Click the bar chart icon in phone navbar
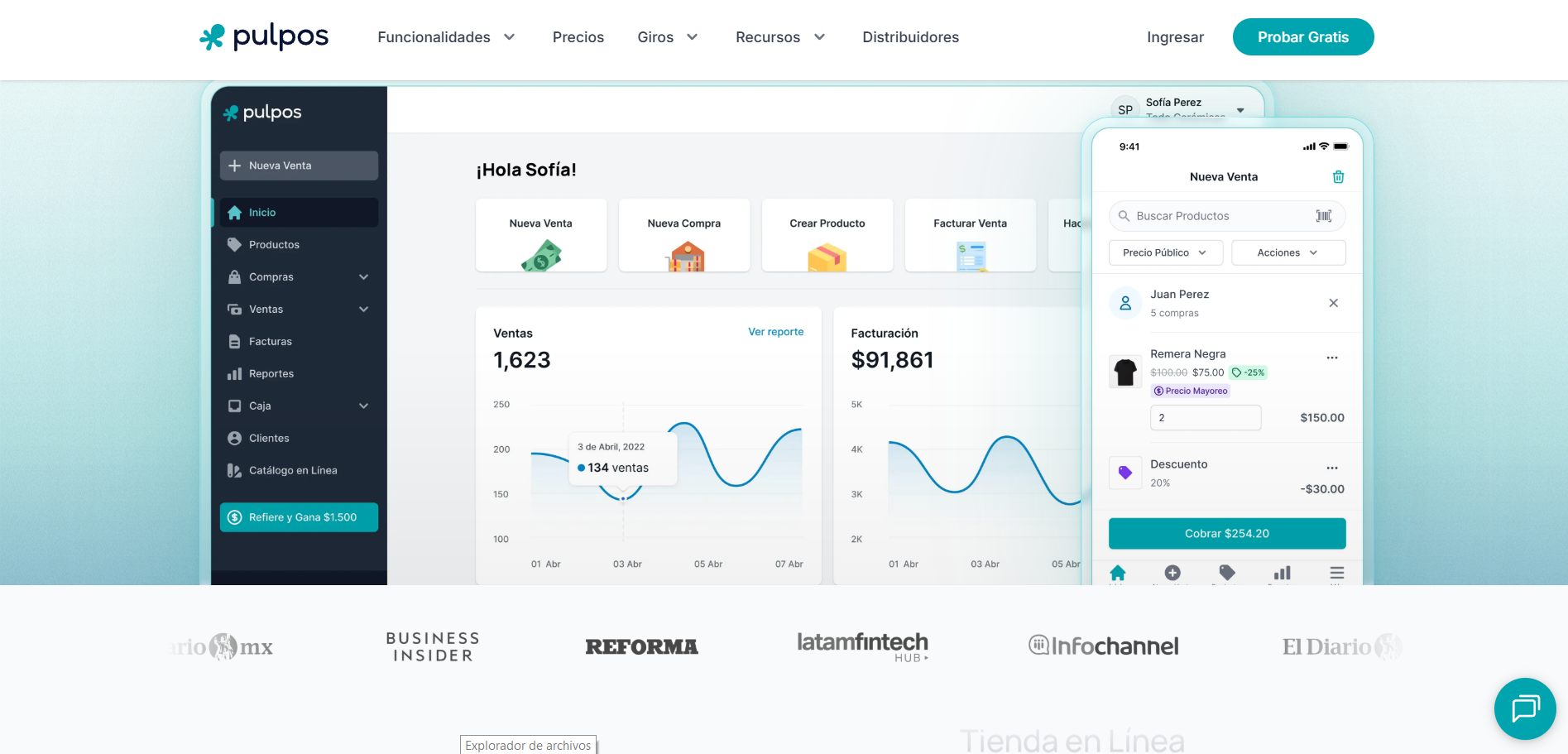The height and width of the screenshot is (754, 1568). pos(1282,573)
